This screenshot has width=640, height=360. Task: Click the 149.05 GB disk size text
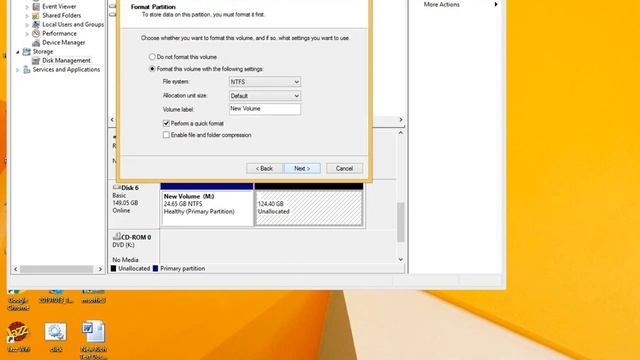(125, 203)
